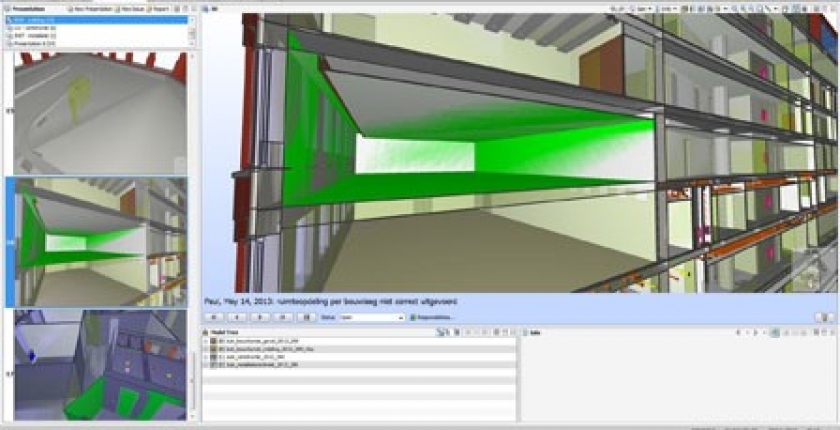The image size is (840, 430).
Task: Expand the second model in Model Tree
Action: [x=206, y=350]
